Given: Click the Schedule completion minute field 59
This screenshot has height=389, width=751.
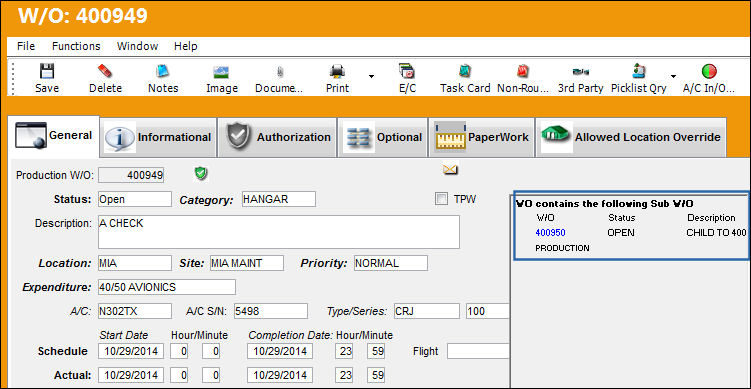Looking at the screenshot, I should tap(376, 351).
